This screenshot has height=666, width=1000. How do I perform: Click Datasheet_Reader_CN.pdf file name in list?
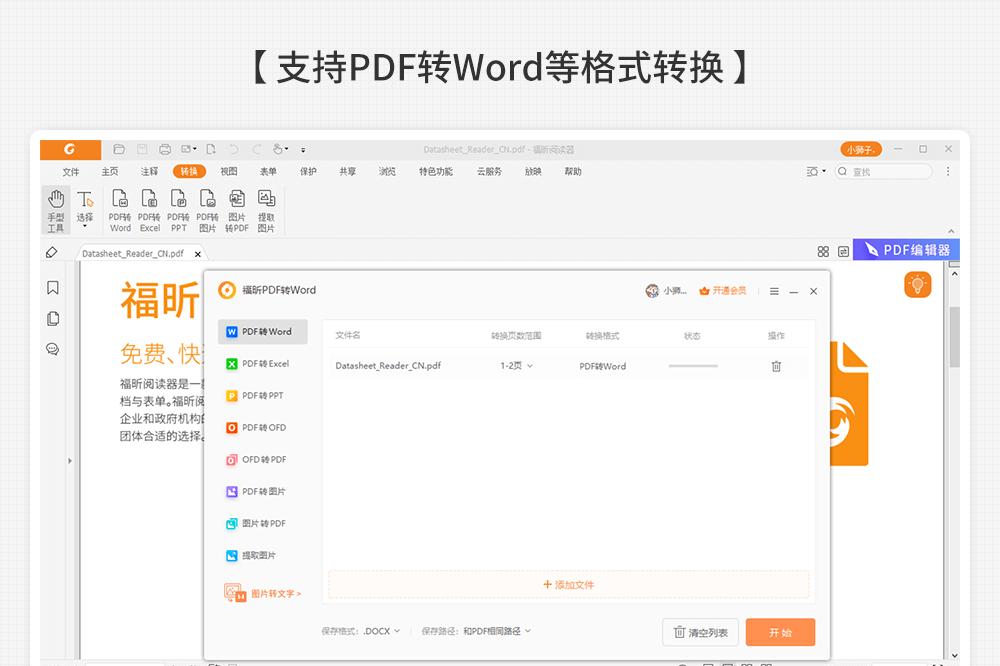(388, 366)
